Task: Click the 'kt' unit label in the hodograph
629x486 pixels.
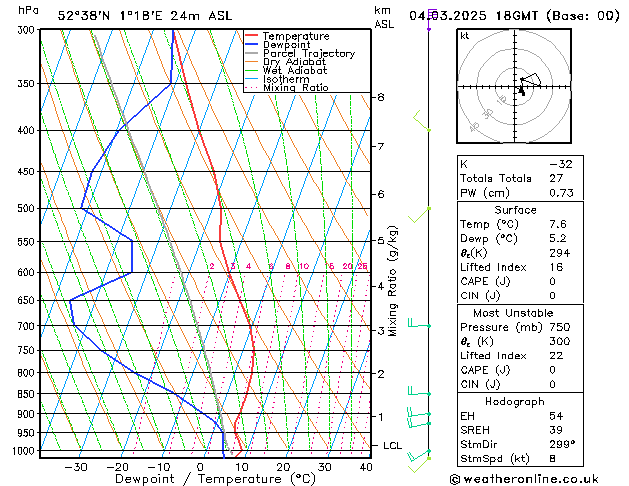Action: 464,35
